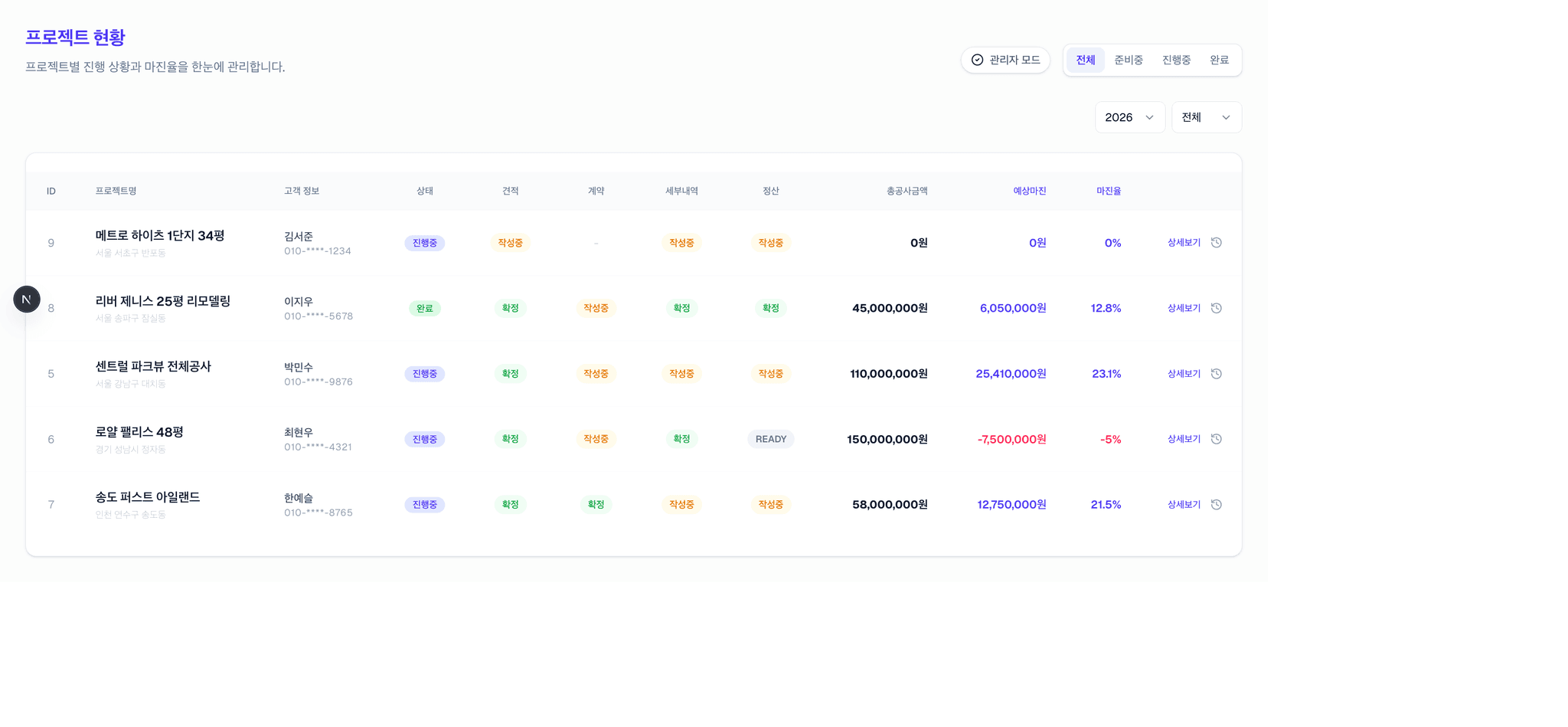Screen dimensions: 1568x727
Task: Switch to the 준비중 tab
Action: tap(1128, 60)
